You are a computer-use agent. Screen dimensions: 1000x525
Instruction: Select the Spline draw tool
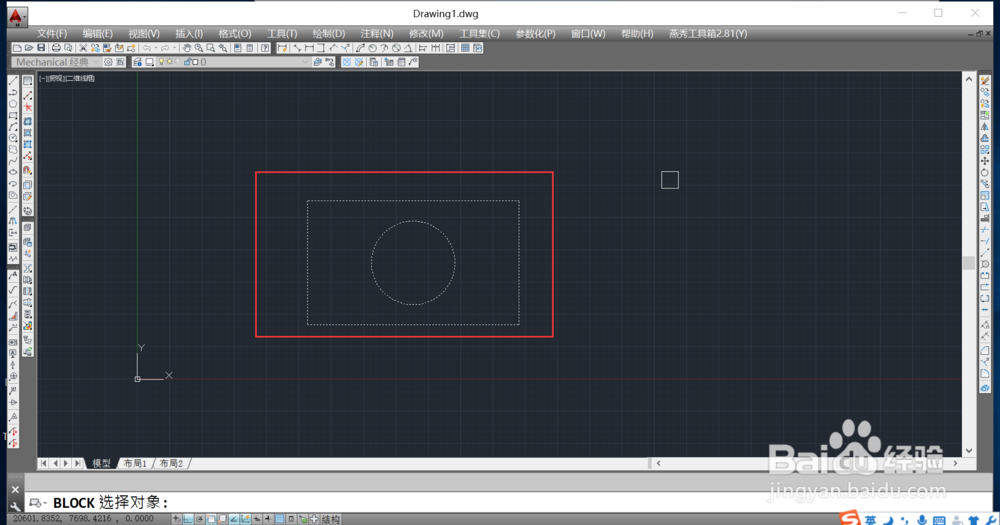coord(13,161)
